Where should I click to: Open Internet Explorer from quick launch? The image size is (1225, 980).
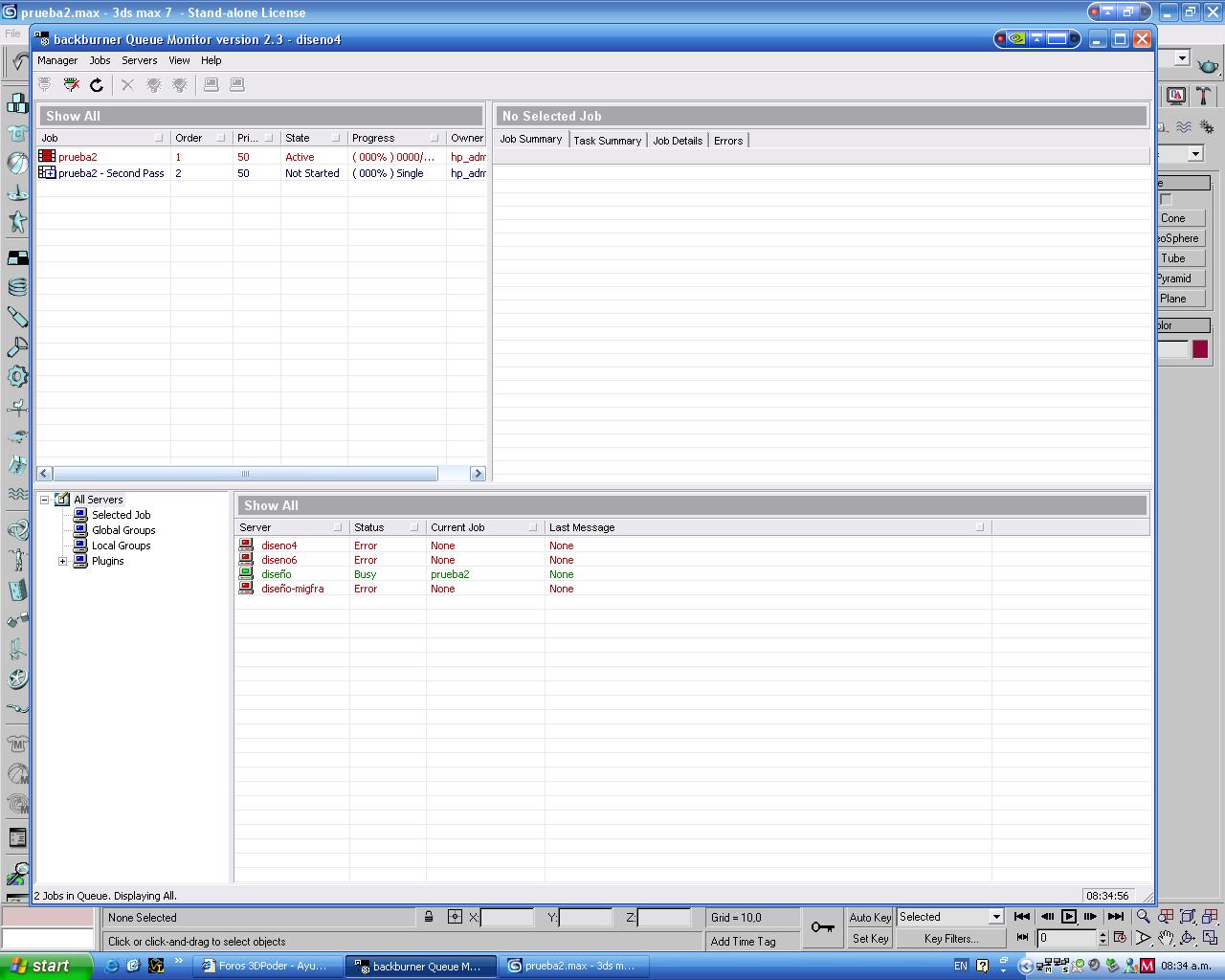(x=112, y=966)
